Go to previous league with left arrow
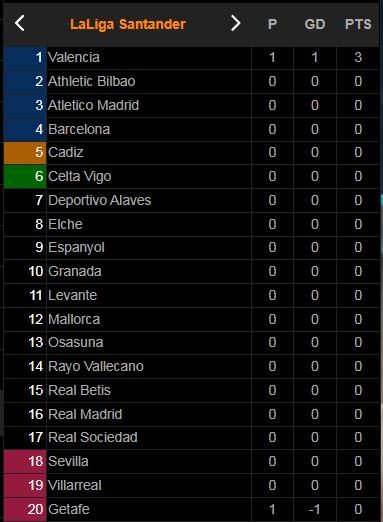Viewport: 383px width, 522px height. [x=20, y=23]
